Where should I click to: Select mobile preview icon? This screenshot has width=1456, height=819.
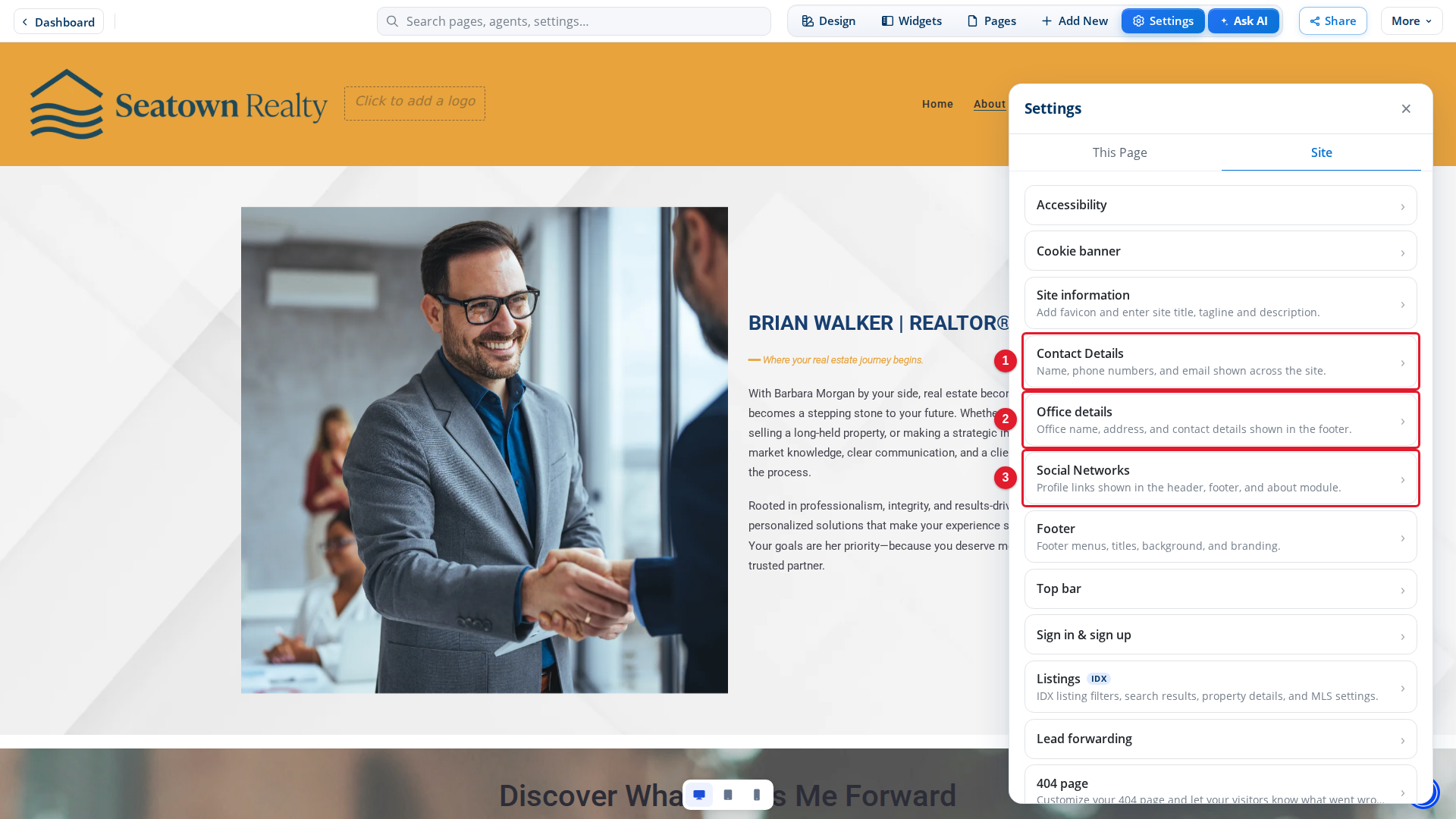click(x=757, y=795)
